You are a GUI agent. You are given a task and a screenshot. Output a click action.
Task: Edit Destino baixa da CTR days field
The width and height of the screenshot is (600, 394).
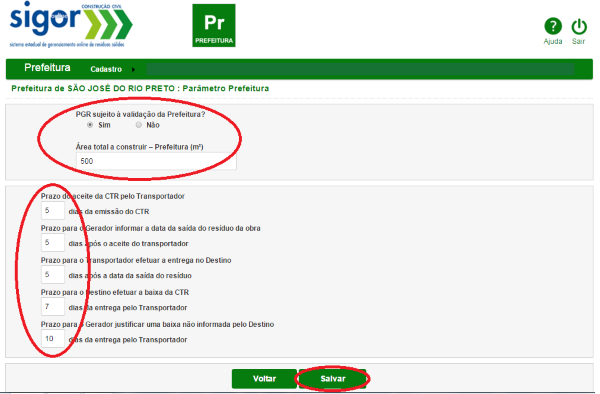[53, 307]
